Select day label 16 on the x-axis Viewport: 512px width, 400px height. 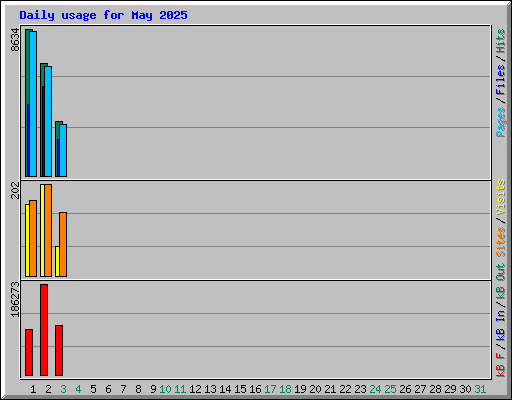click(255, 389)
